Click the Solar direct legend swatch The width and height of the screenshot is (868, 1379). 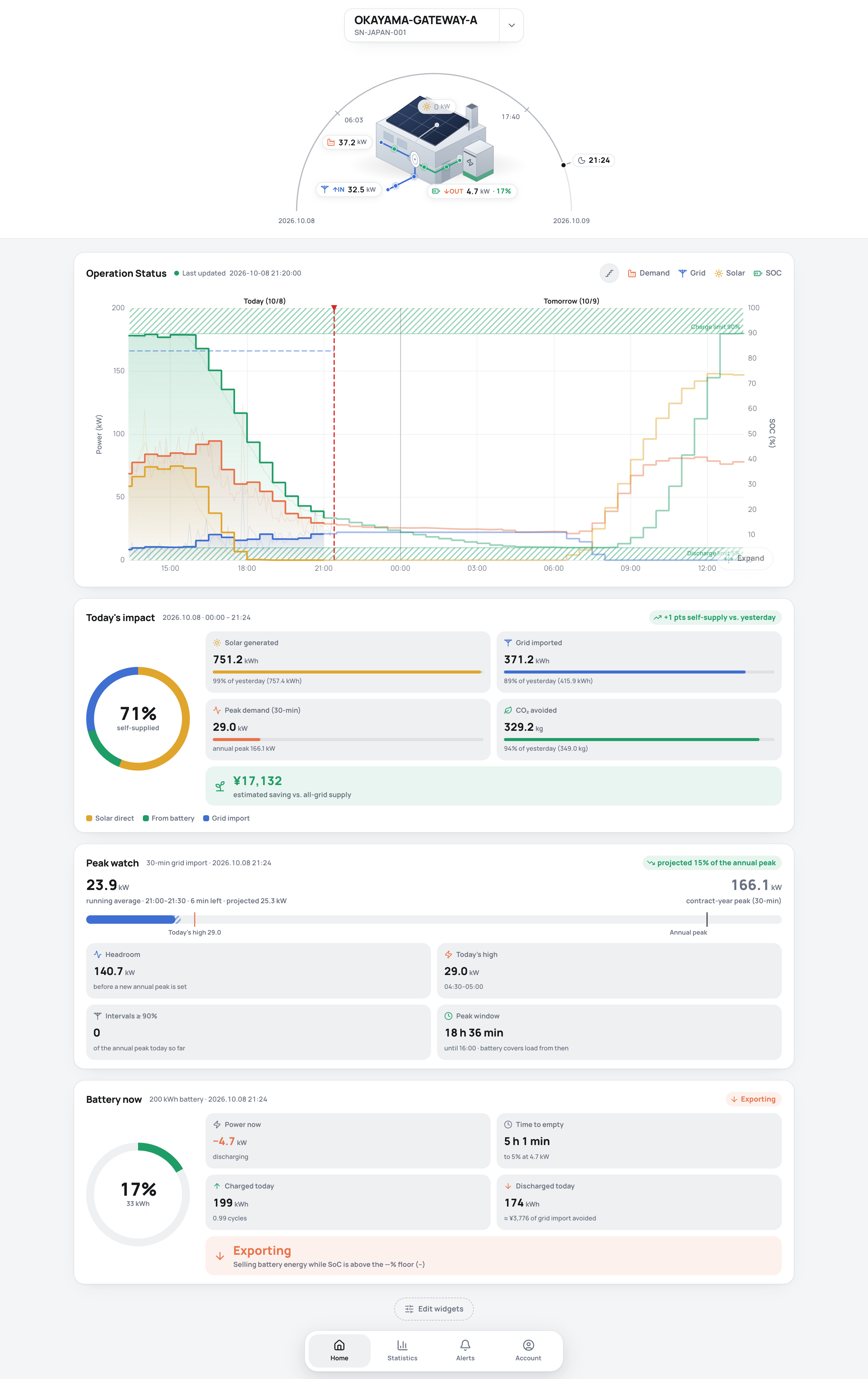(89, 818)
